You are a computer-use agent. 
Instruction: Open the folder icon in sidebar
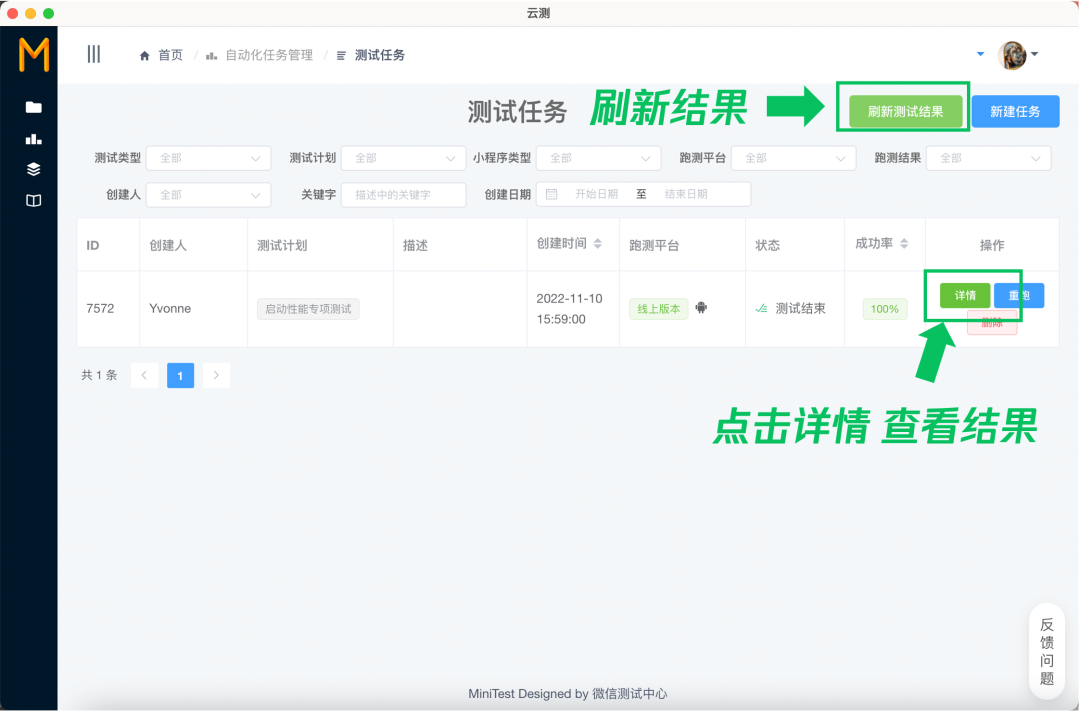tap(34, 107)
